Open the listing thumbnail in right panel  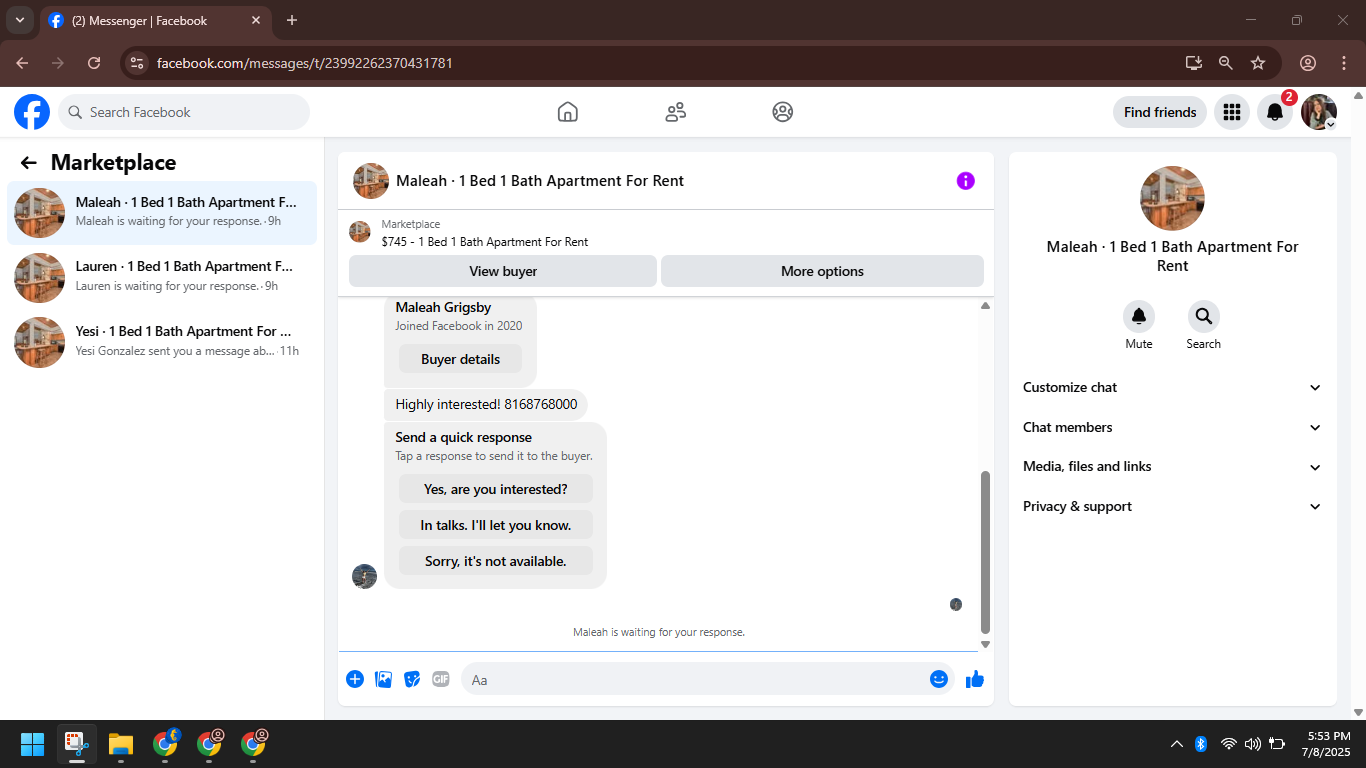[1173, 198]
